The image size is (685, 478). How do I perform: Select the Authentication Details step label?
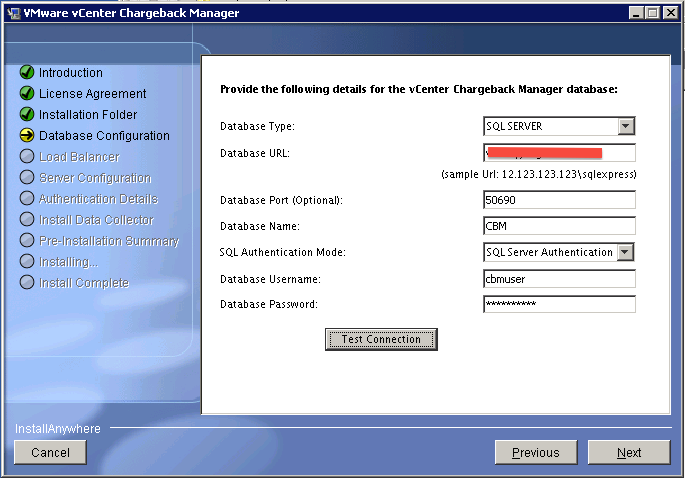(97, 199)
